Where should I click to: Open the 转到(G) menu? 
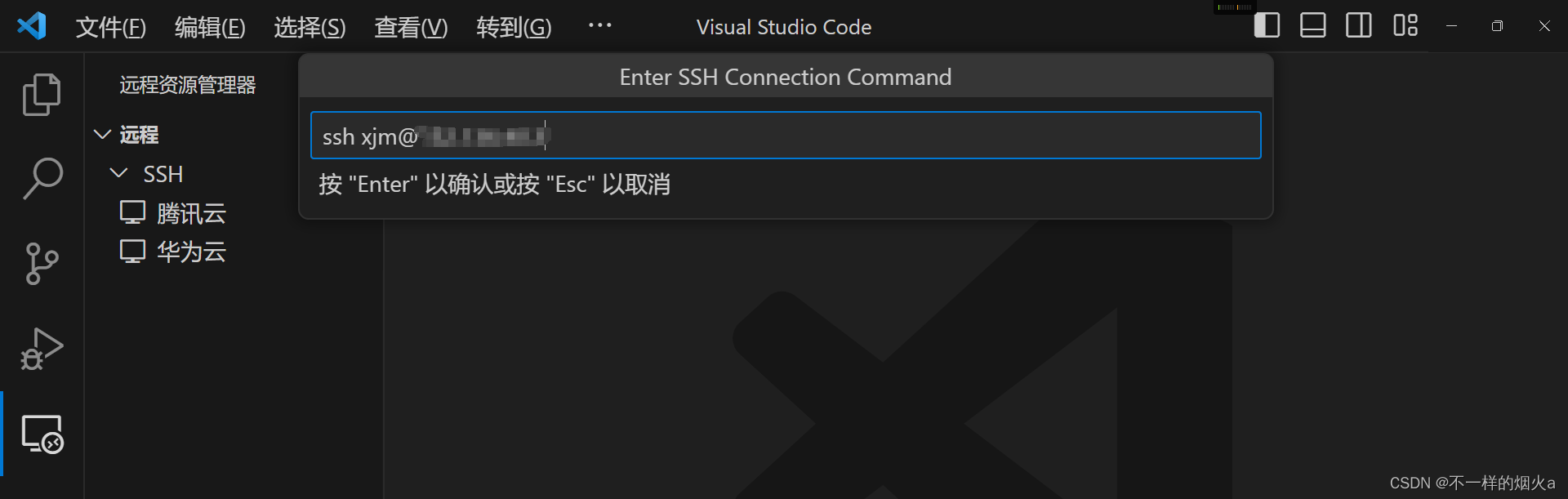(x=514, y=27)
